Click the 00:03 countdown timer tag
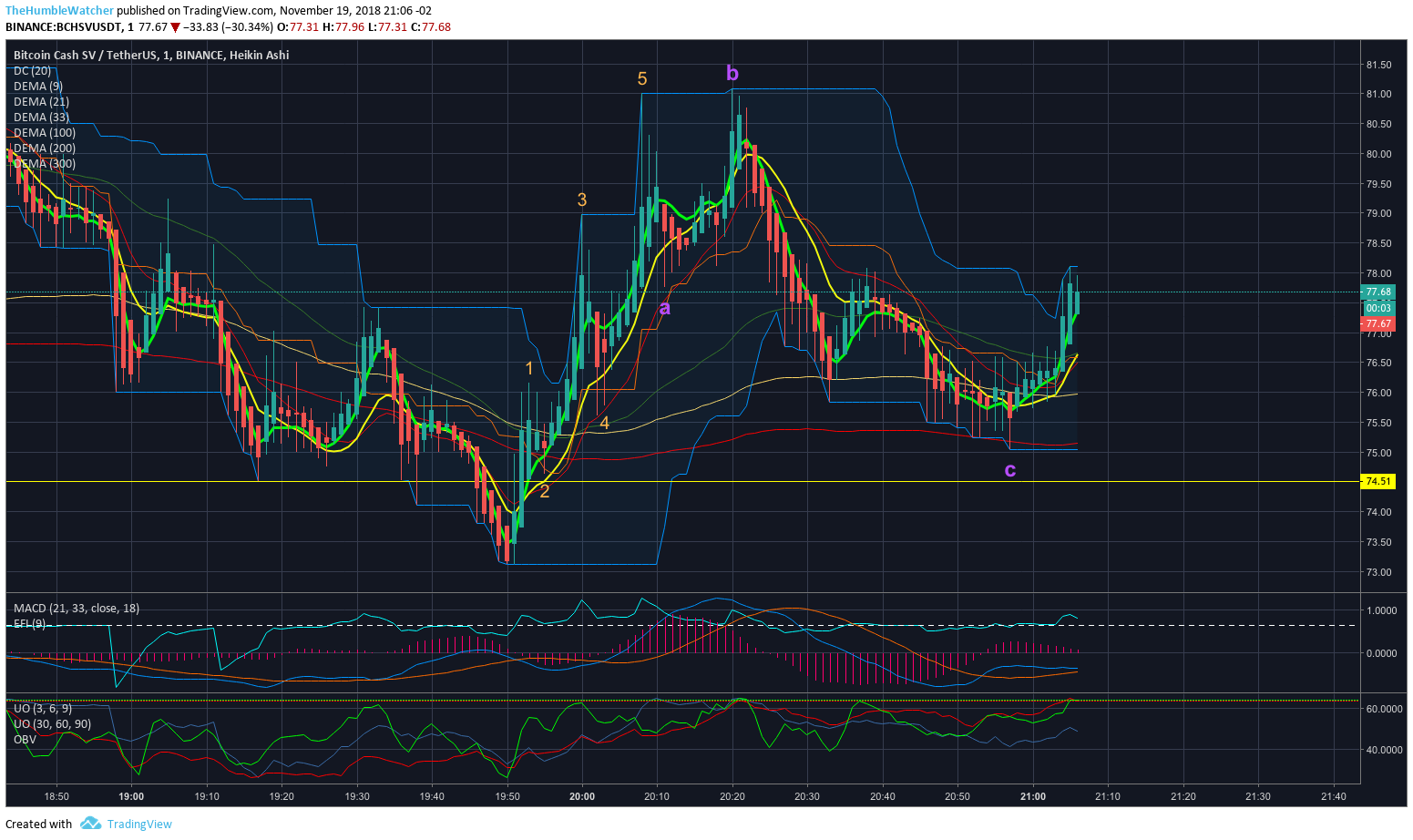This screenshot has height=840, width=1413. click(x=1377, y=308)
